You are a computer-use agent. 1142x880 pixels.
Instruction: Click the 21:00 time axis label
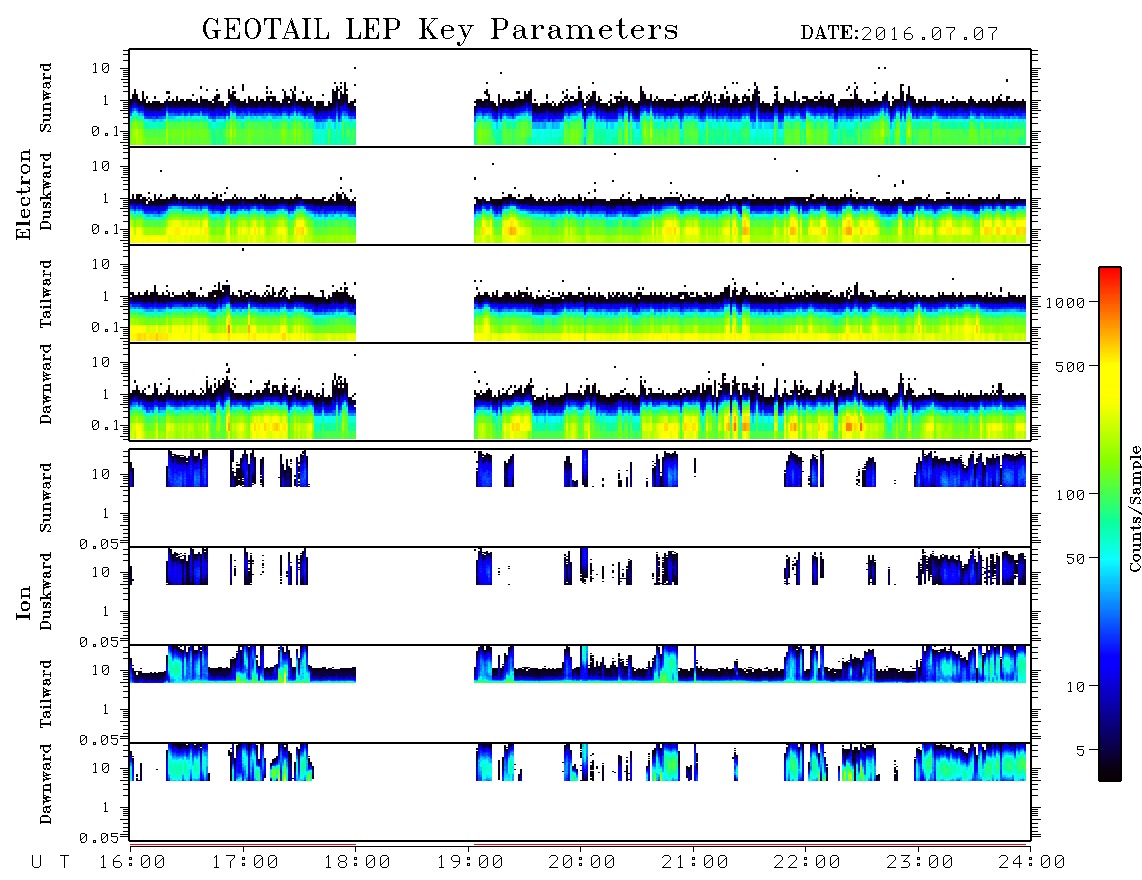click(x=695, y=862)
